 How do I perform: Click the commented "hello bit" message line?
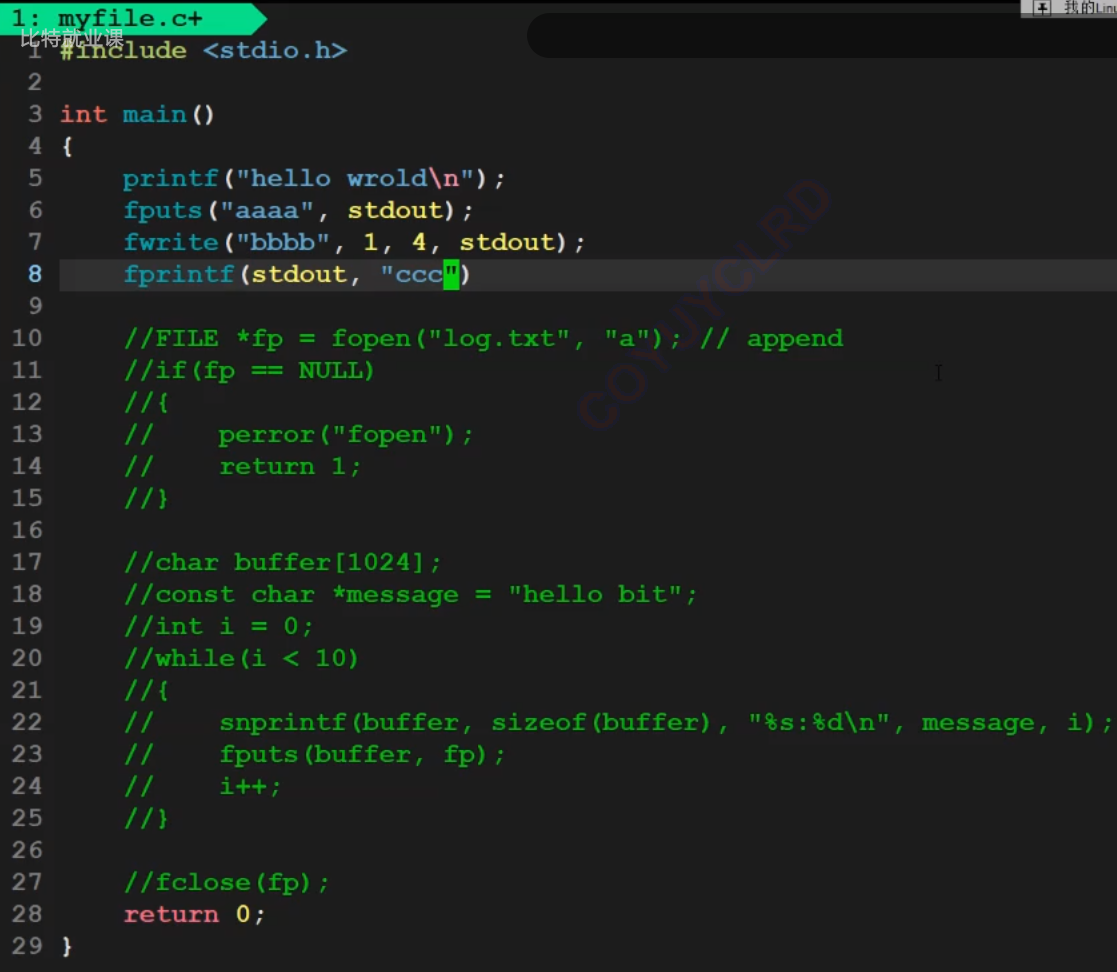coord(410,594)
